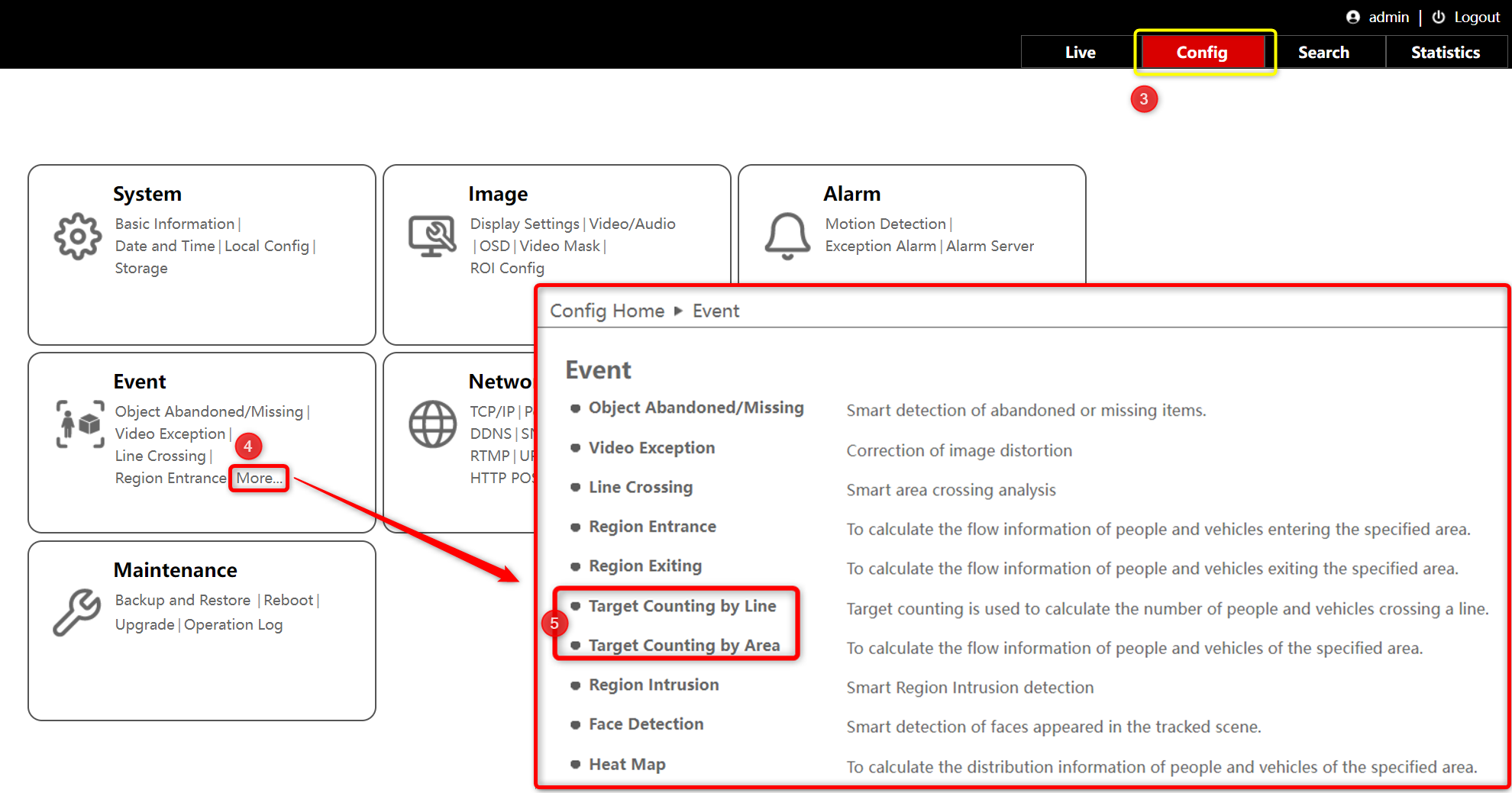Open Line Crossing in Event card
The width and height of the screenshot is (1512, 793).
pos(160,456)
